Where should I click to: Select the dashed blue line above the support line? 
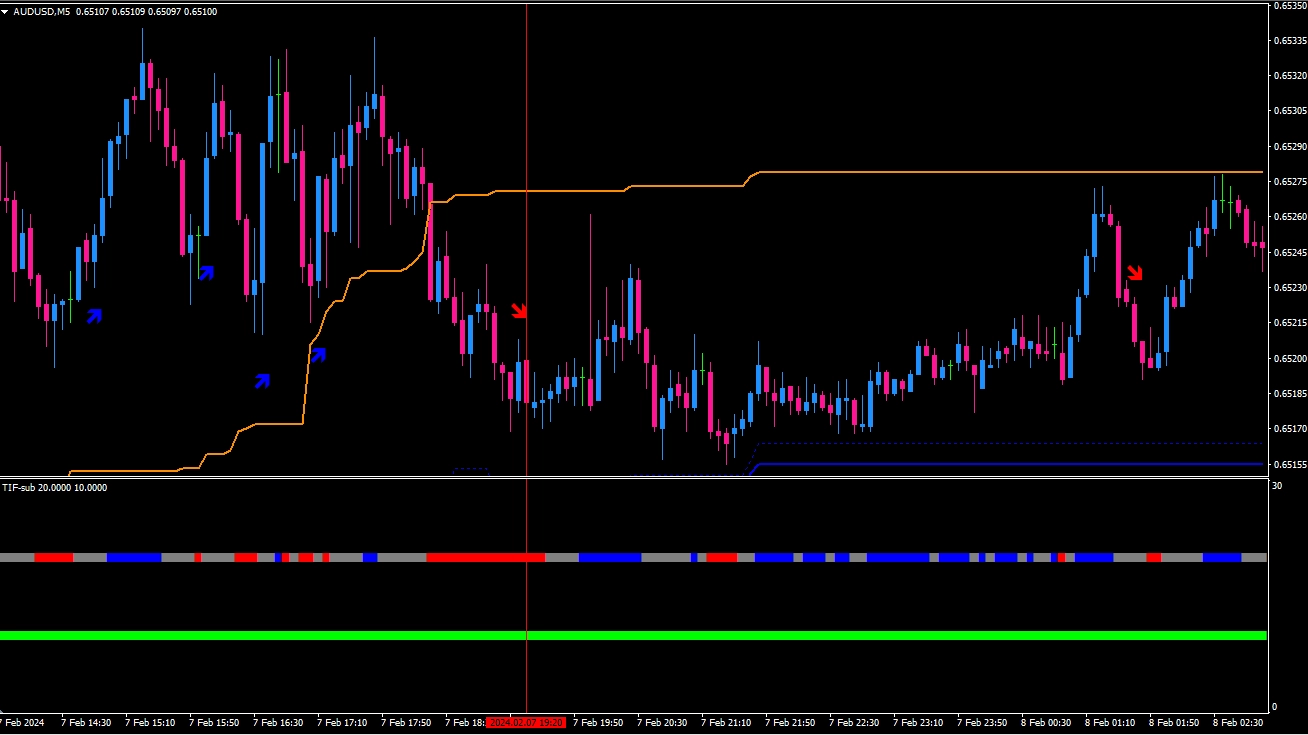pyautogui.click(x=1000, y=443)
